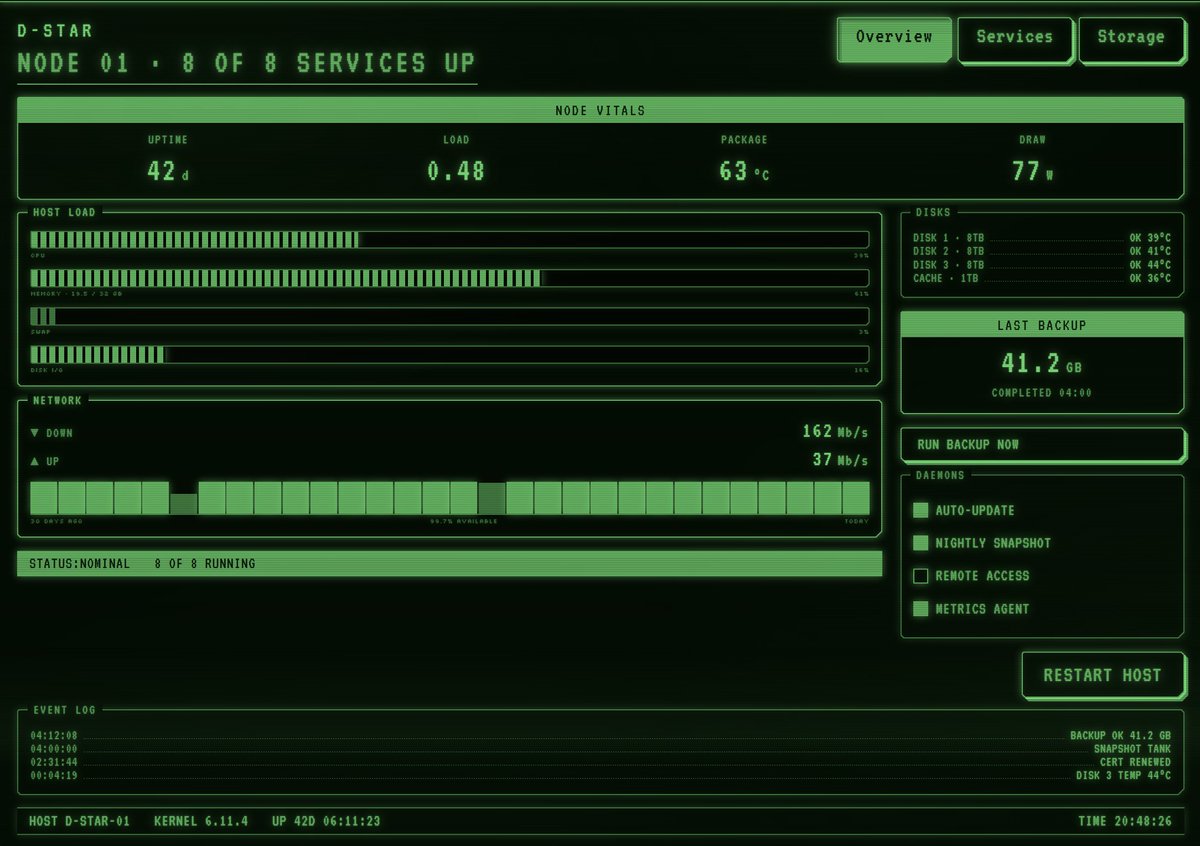Click the 'D-STAR' title text
1200x846 pixels.
click(x=55, y=31)
